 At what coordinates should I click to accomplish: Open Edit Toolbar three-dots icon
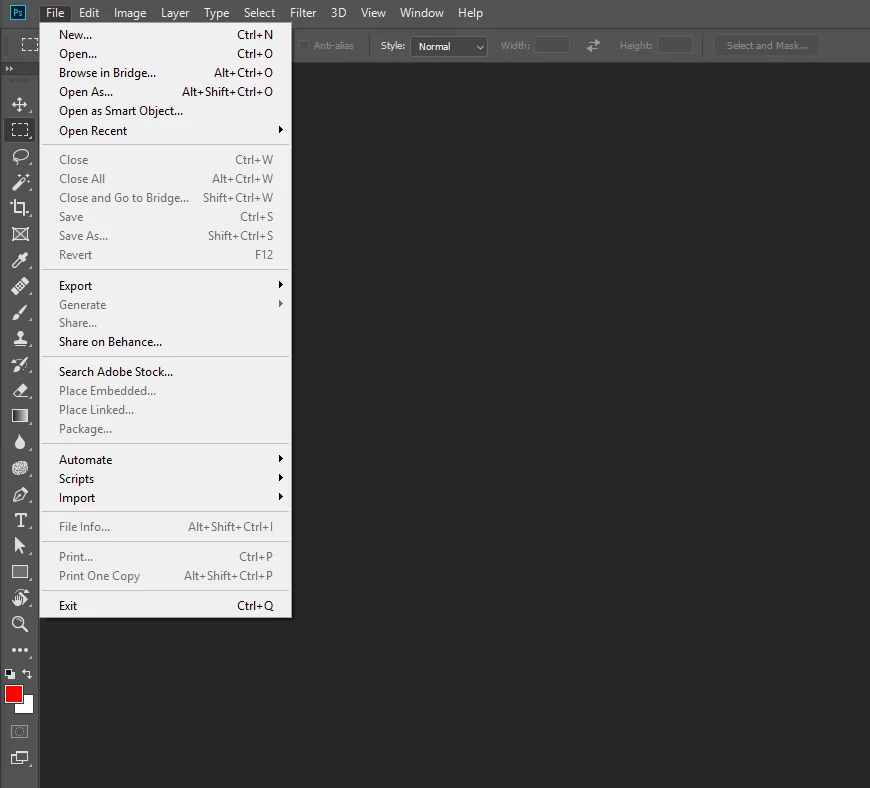click(20, 650)
